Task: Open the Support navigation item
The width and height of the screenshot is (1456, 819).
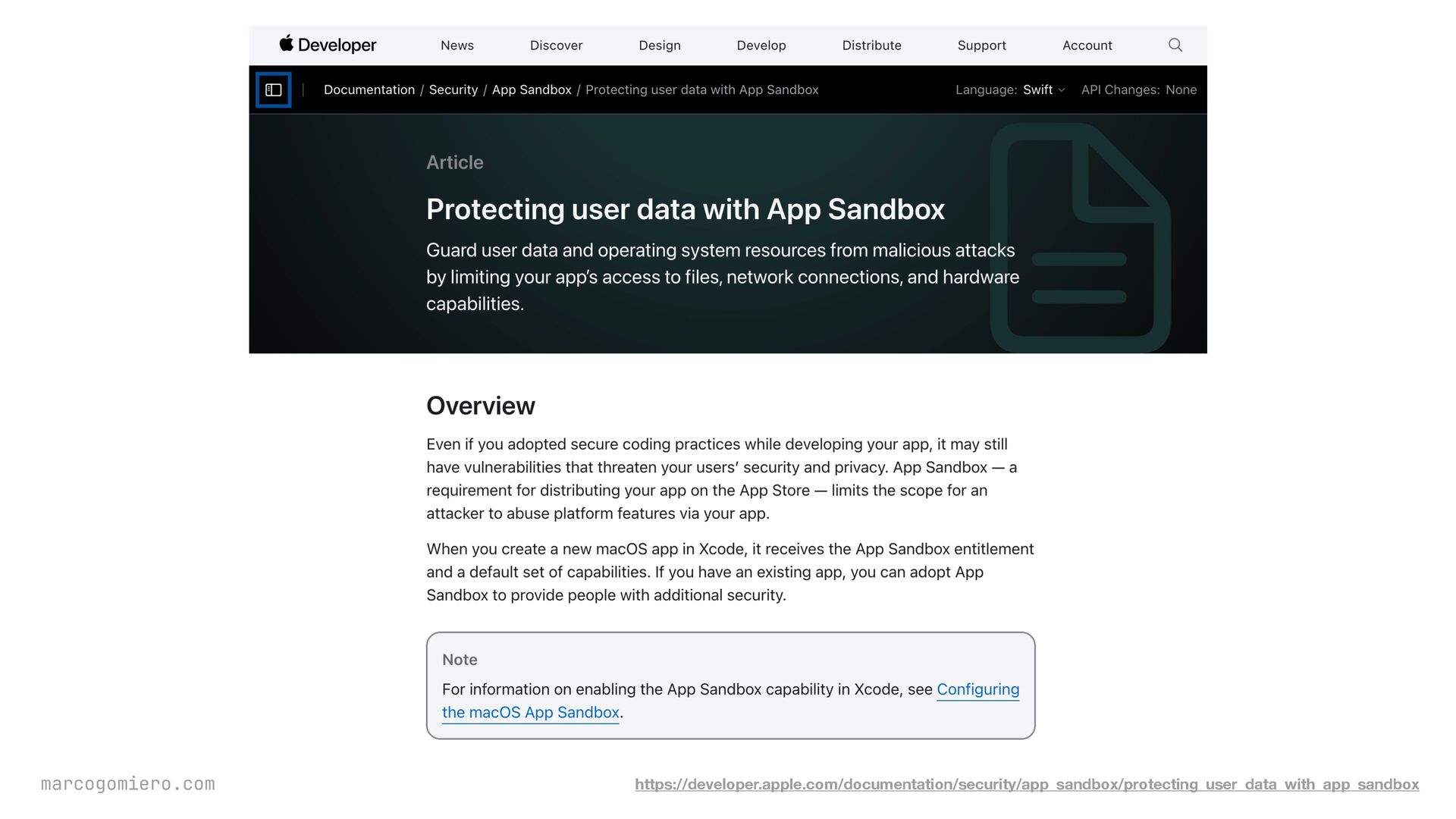Action: coord(981,45)
